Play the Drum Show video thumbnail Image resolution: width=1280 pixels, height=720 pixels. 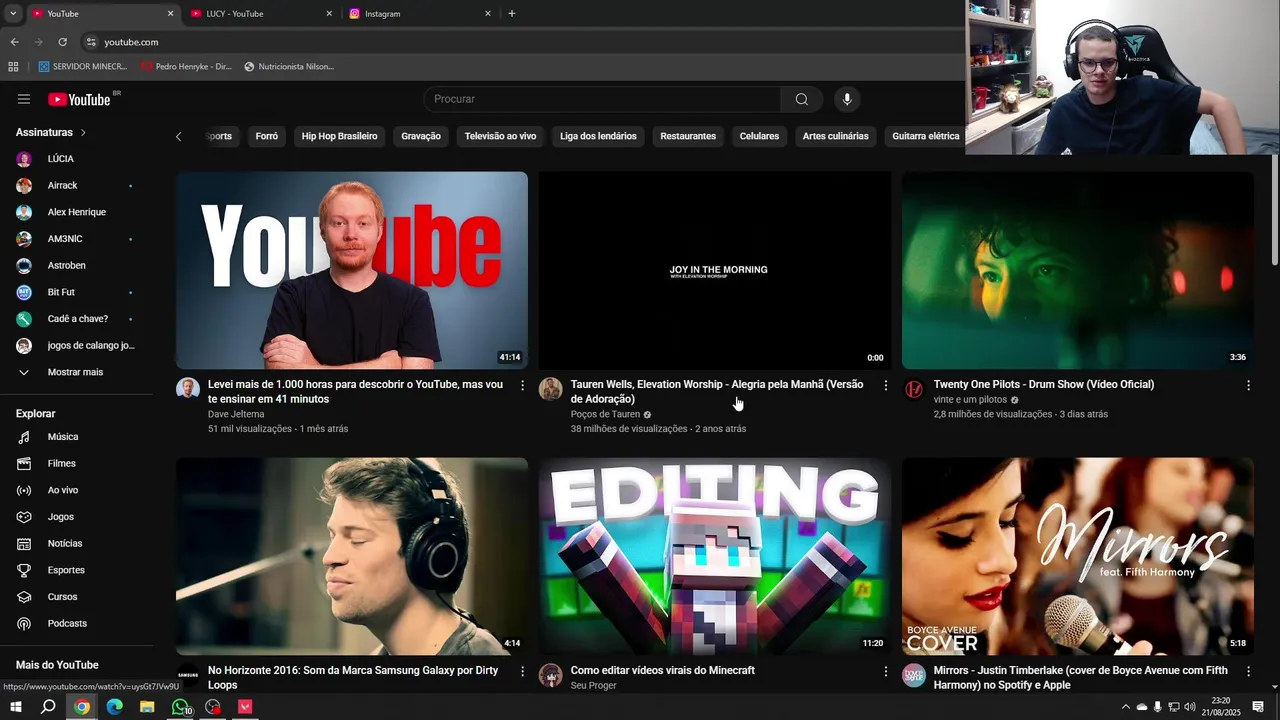pos(1078,270)
